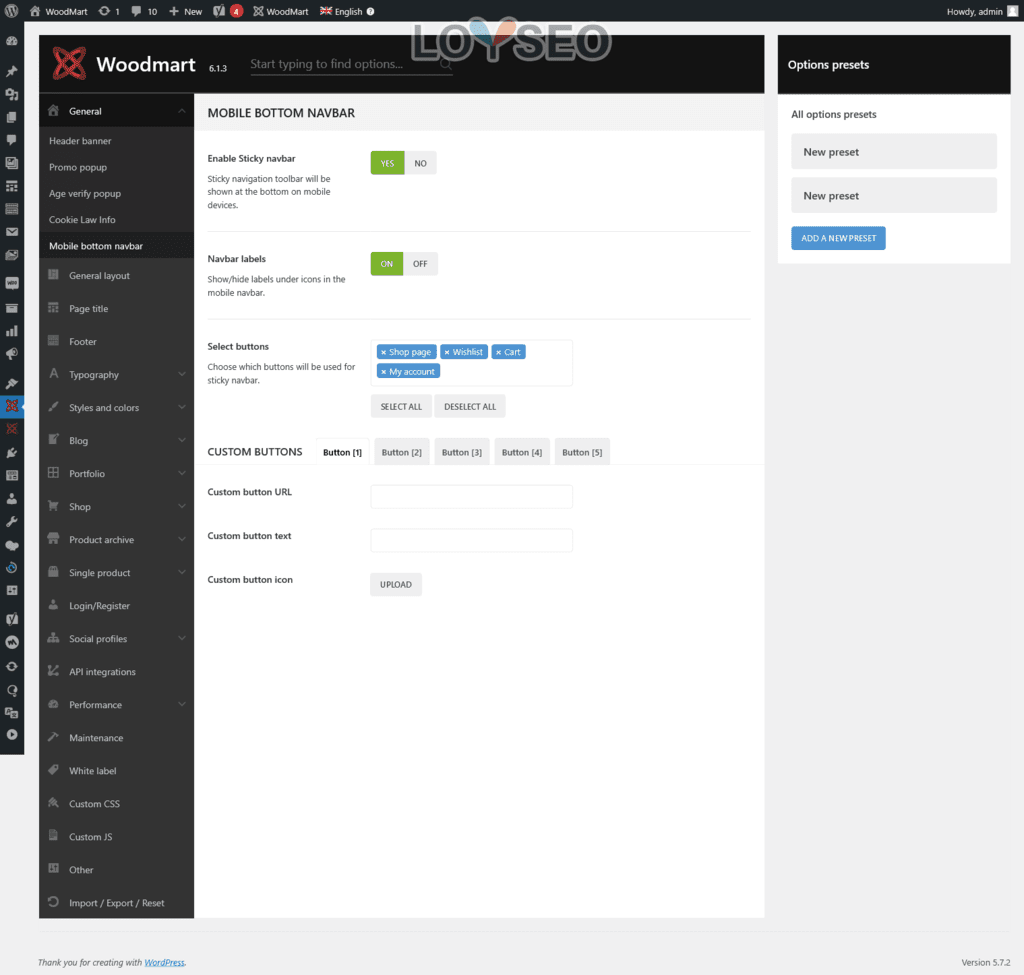This screenshot has width=1024, height=975.
Task: Expand the Product archive section
Action: pyautogui.click(x=182, y=539)
